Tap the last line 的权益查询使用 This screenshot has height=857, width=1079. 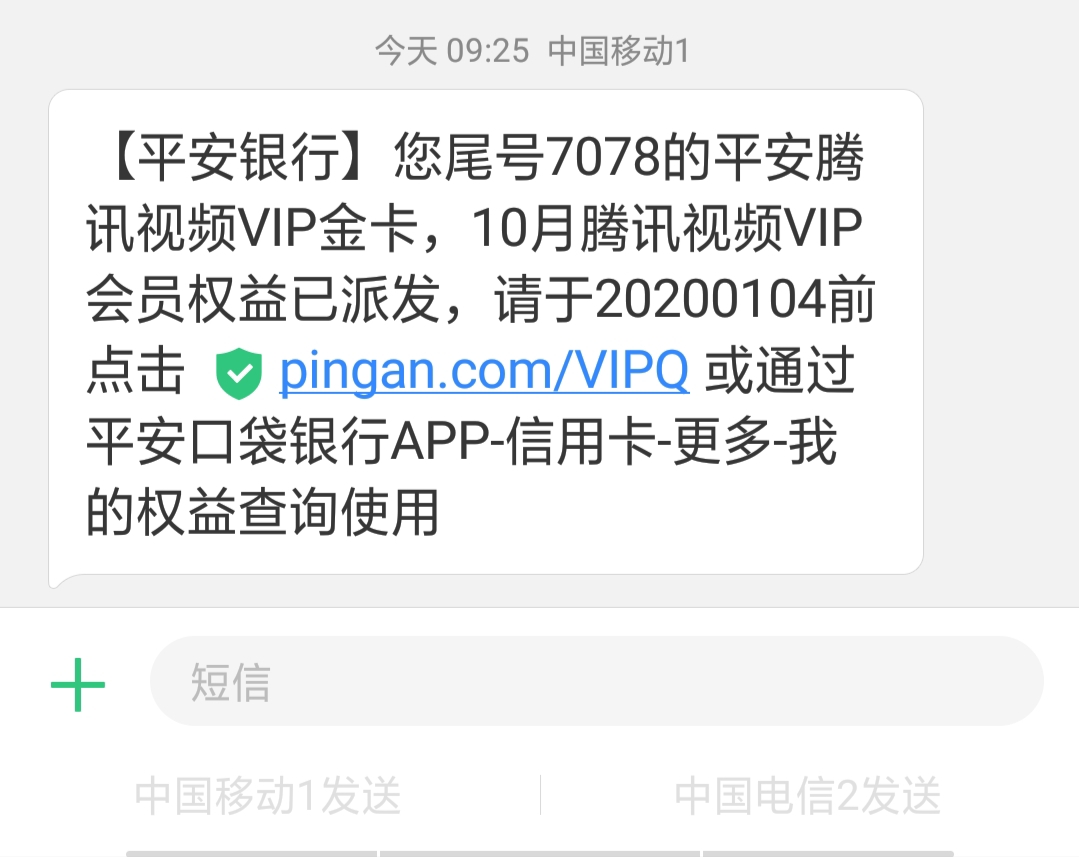(263, 512)
